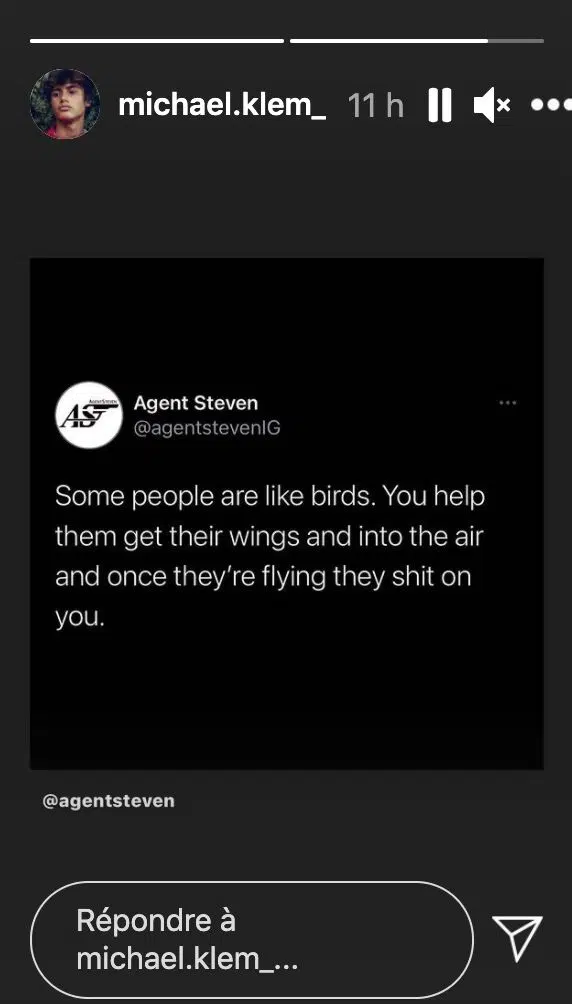Share the story with the paper plane icon
Viewport: 572px width, 1004px height.
[x=517, y=939]
